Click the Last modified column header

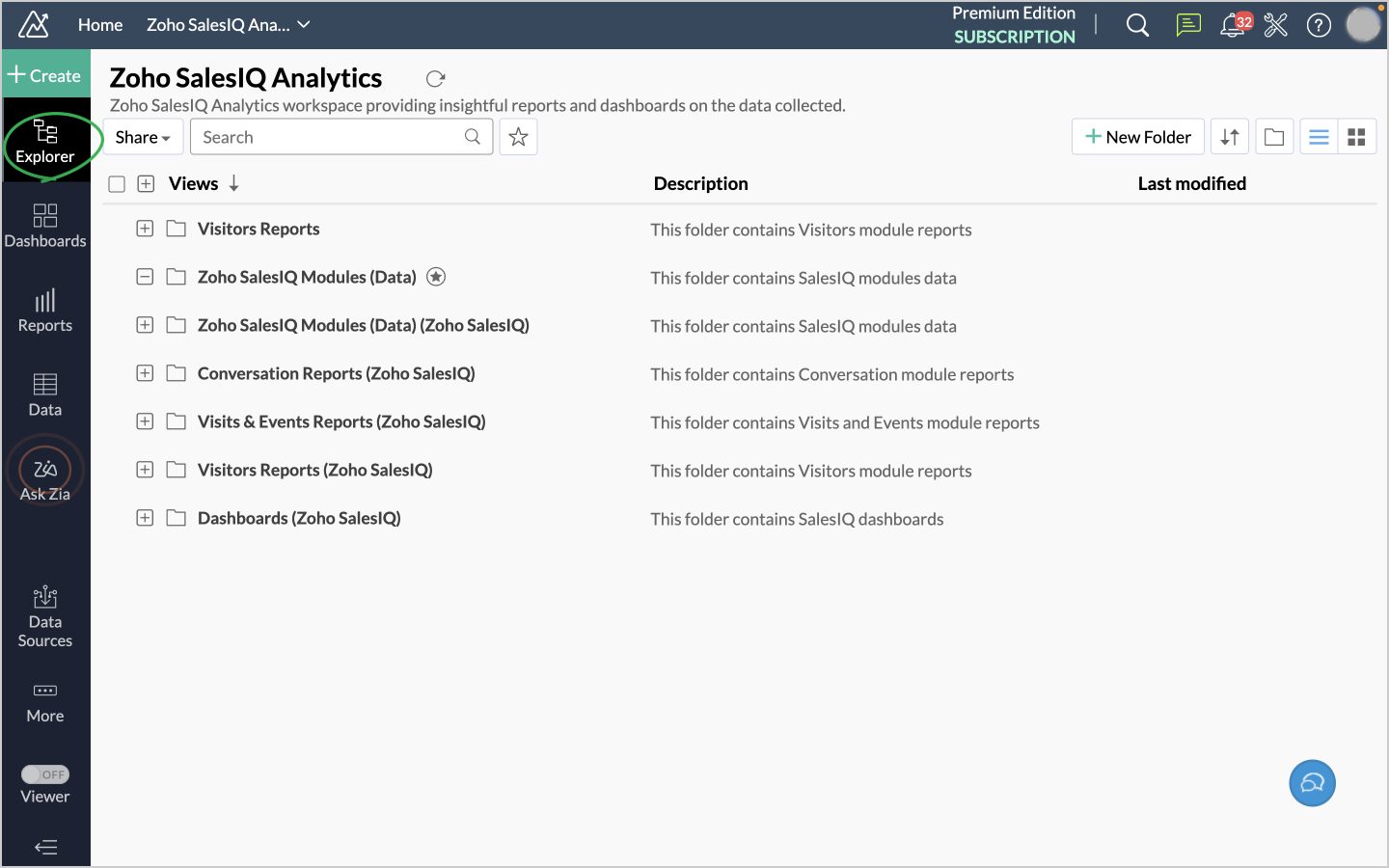pyautogui.click(x=1192, y=183)
